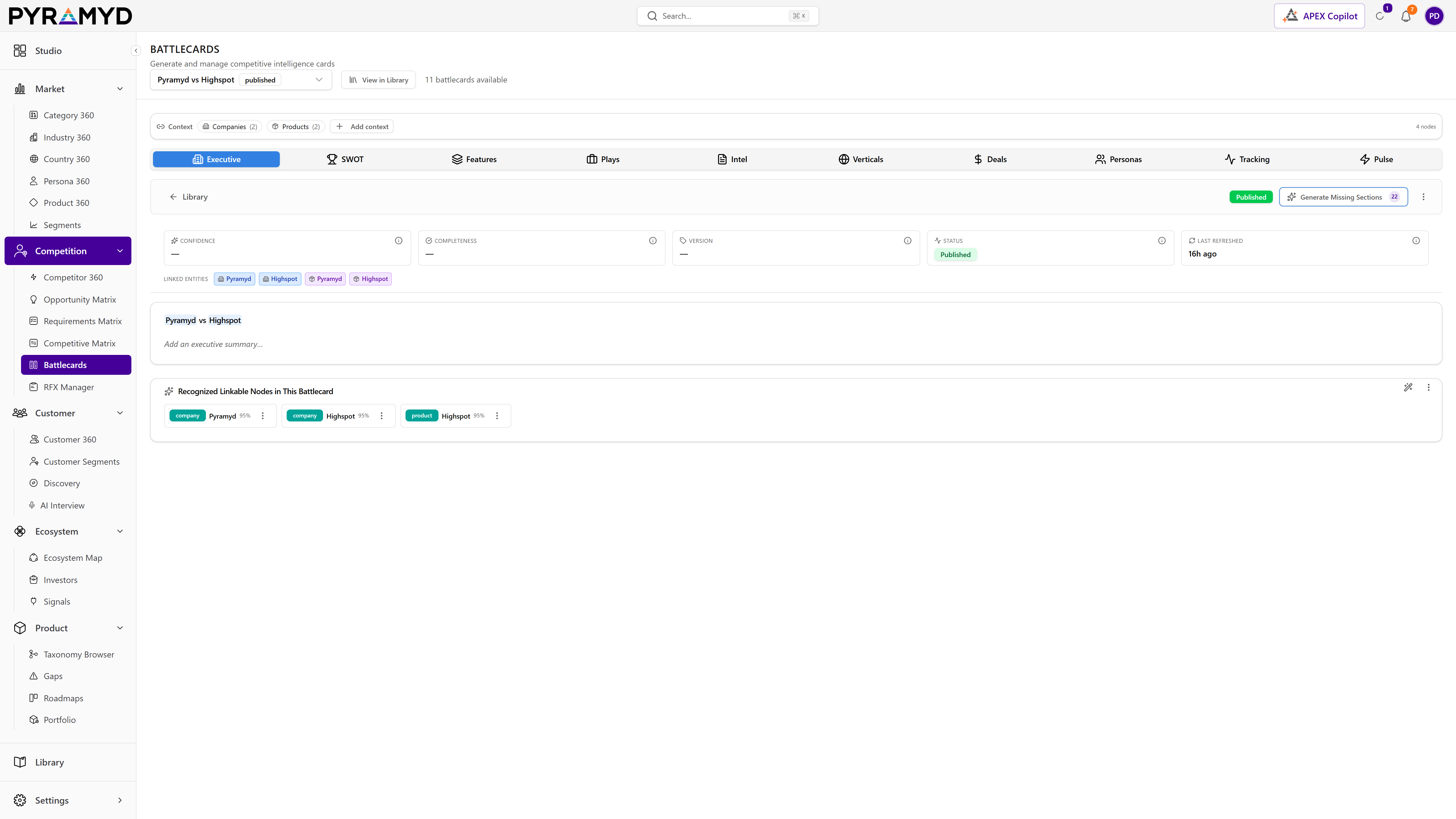Open the Version info icon

coord(908,241)
